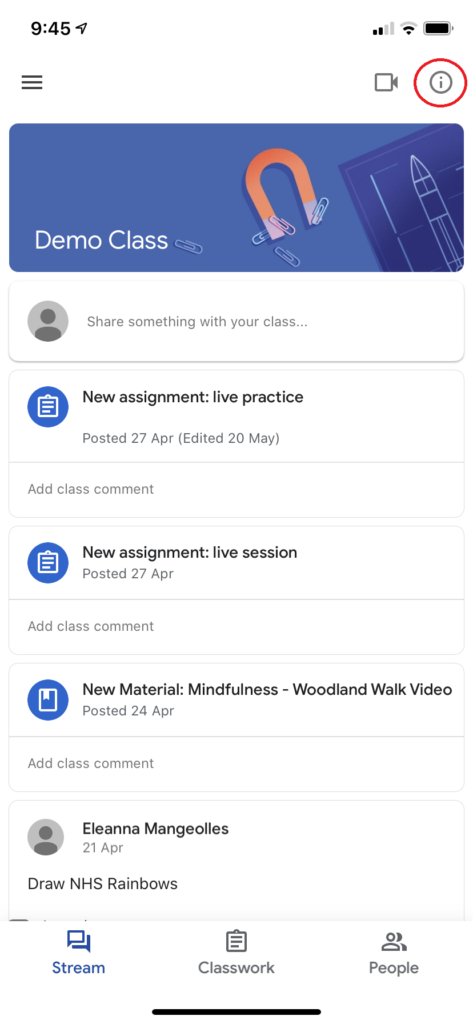This screenshot has width=473, height=1024.
Task: Open the hamburger navigation menu
Action: (32, 82)
